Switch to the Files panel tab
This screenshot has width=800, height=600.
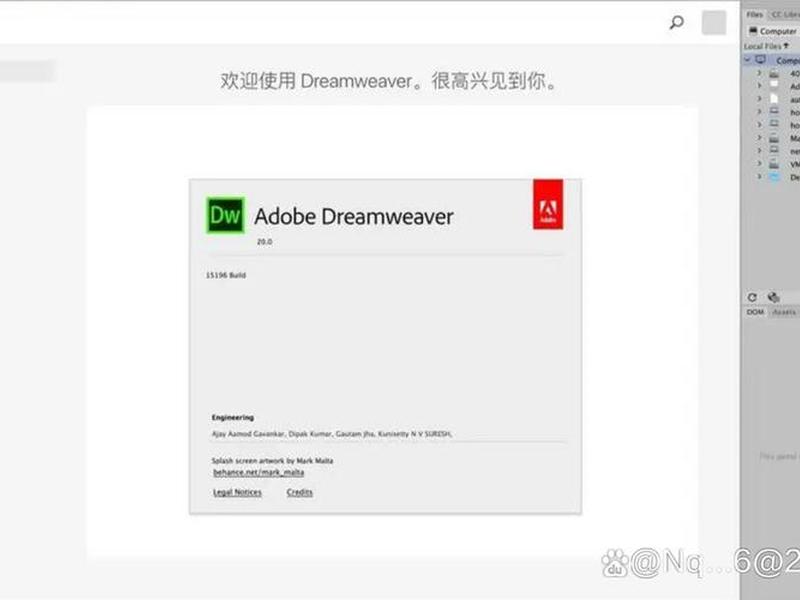(x=755, y=15)
